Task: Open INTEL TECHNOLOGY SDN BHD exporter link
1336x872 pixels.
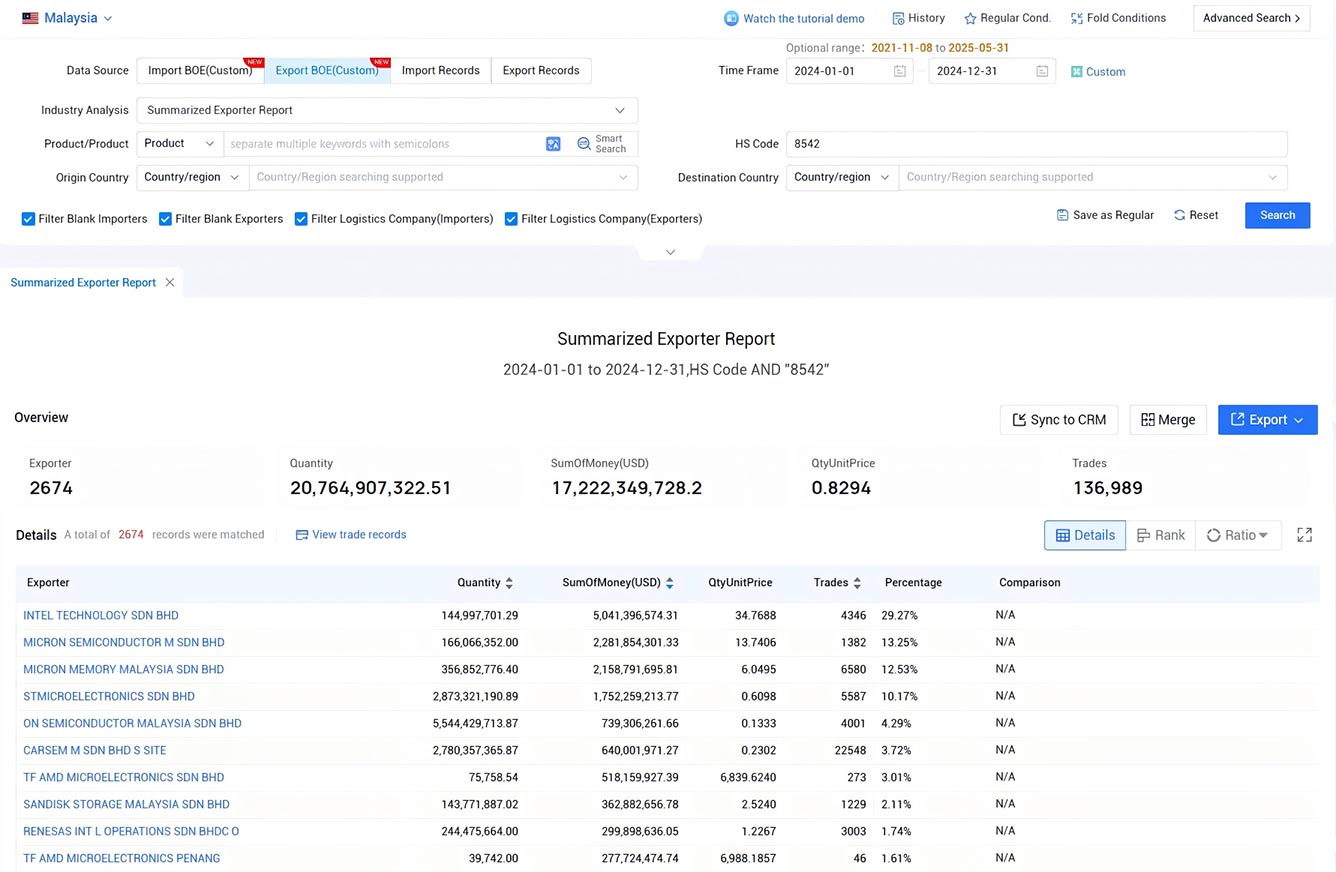Action: pos(101,615)
